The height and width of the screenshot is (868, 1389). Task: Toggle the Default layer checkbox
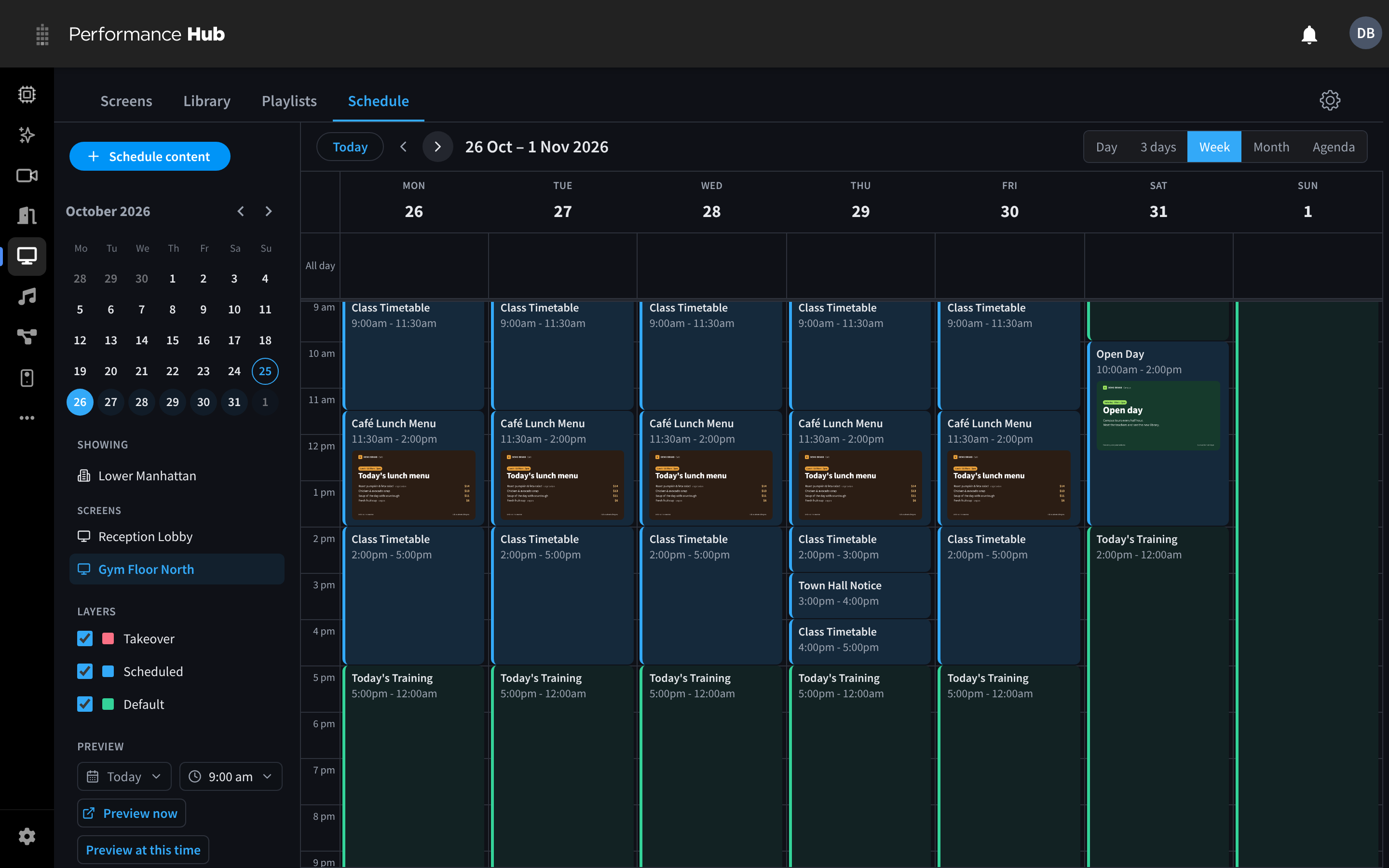point(85,704)
